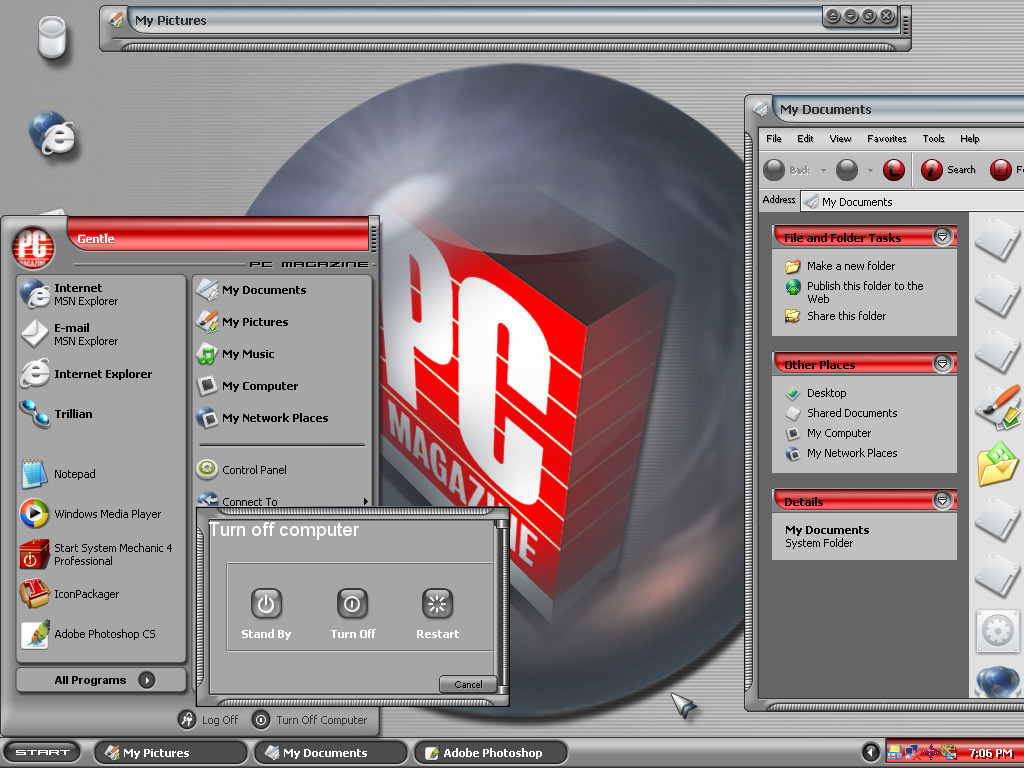Open Notepad from Start menu
This screenshot has height=768, width=1024.
coord(101,473)
